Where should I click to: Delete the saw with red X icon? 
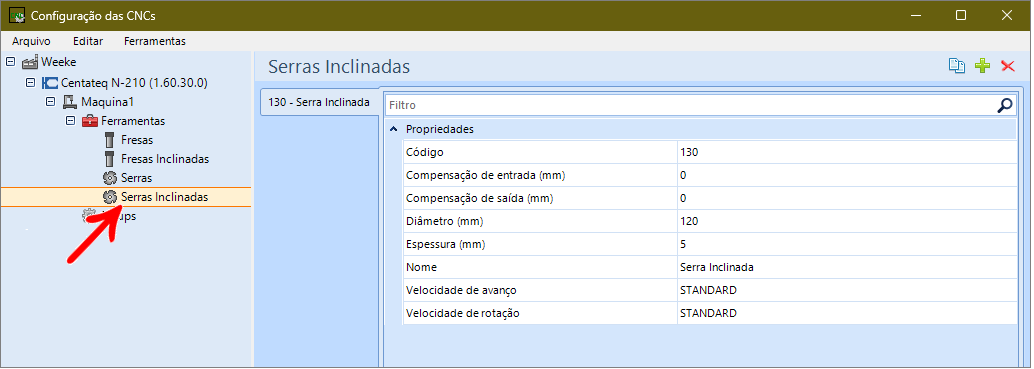[1008, 66]
